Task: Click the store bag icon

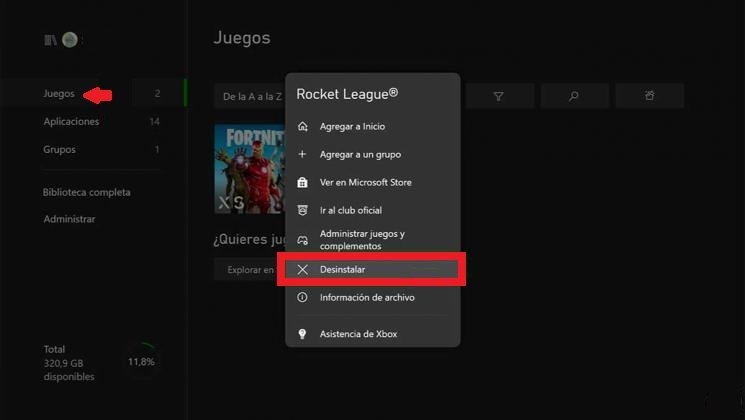Action: (x=302, y=182)
